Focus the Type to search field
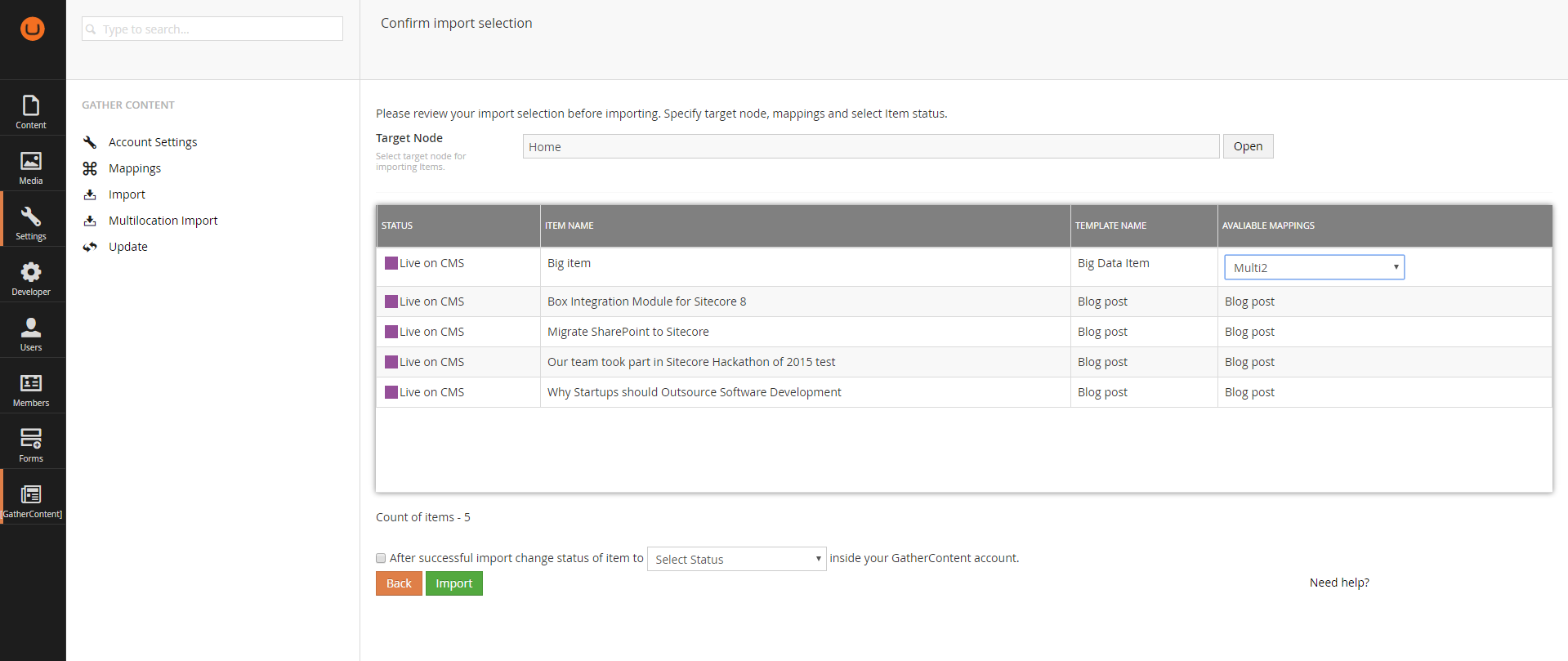The width and height of the screenshot is (1568, 661). (x=212, y=29)
